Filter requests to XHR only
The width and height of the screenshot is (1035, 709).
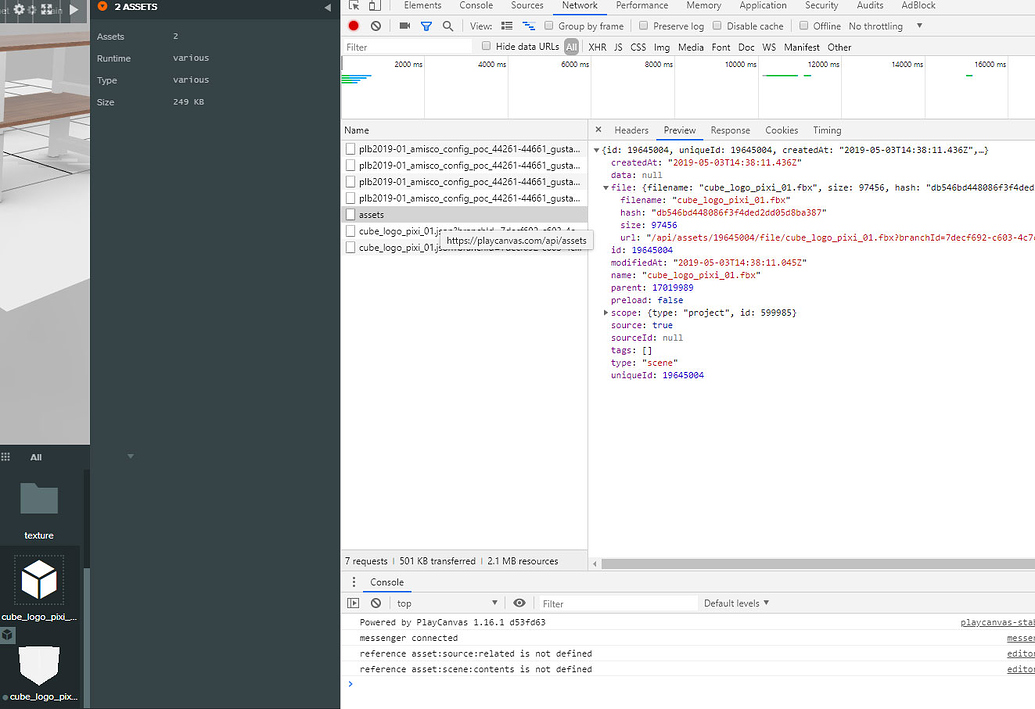point(597,46)
